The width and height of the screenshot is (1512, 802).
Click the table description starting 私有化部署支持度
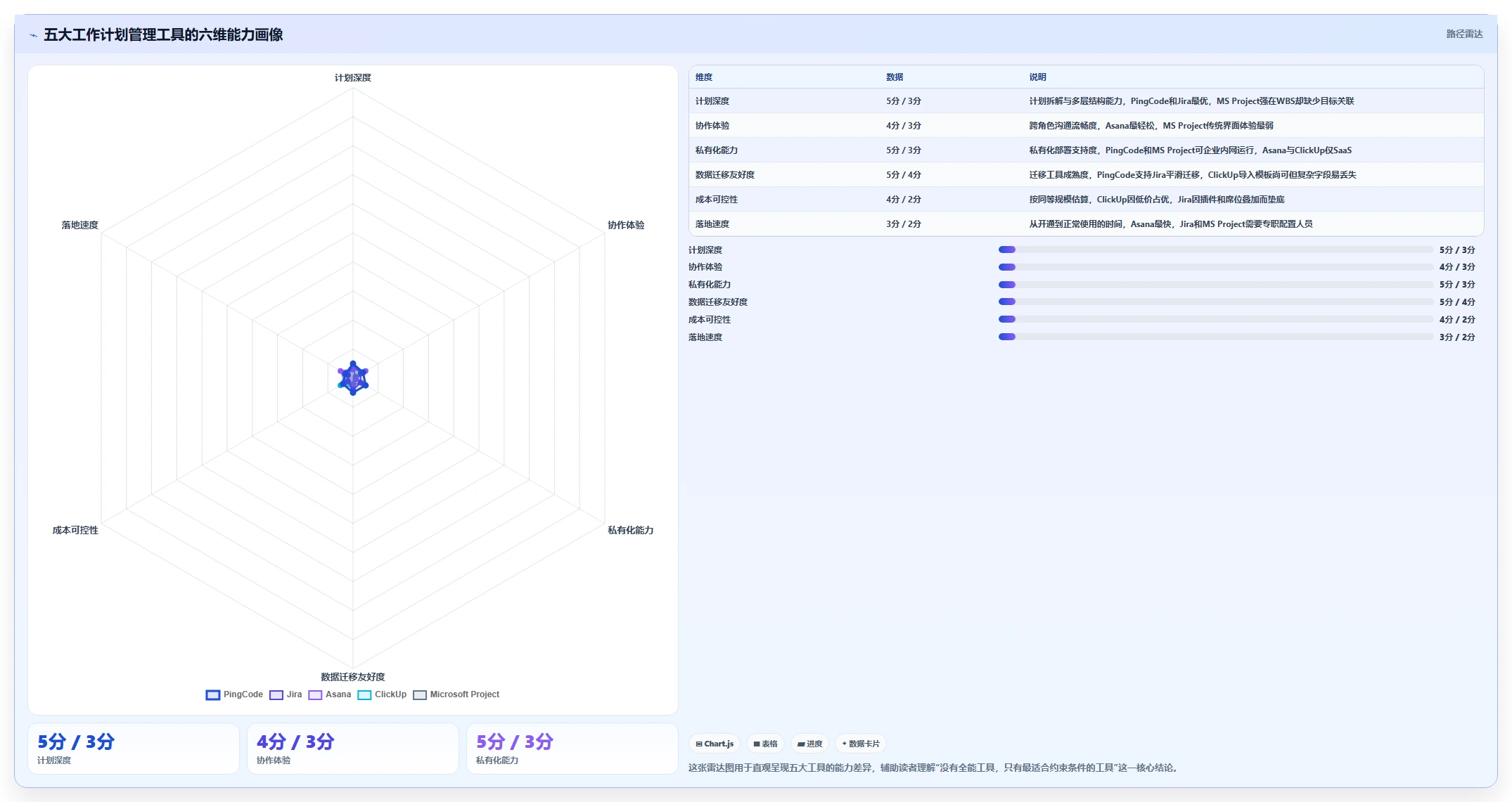1191,150
